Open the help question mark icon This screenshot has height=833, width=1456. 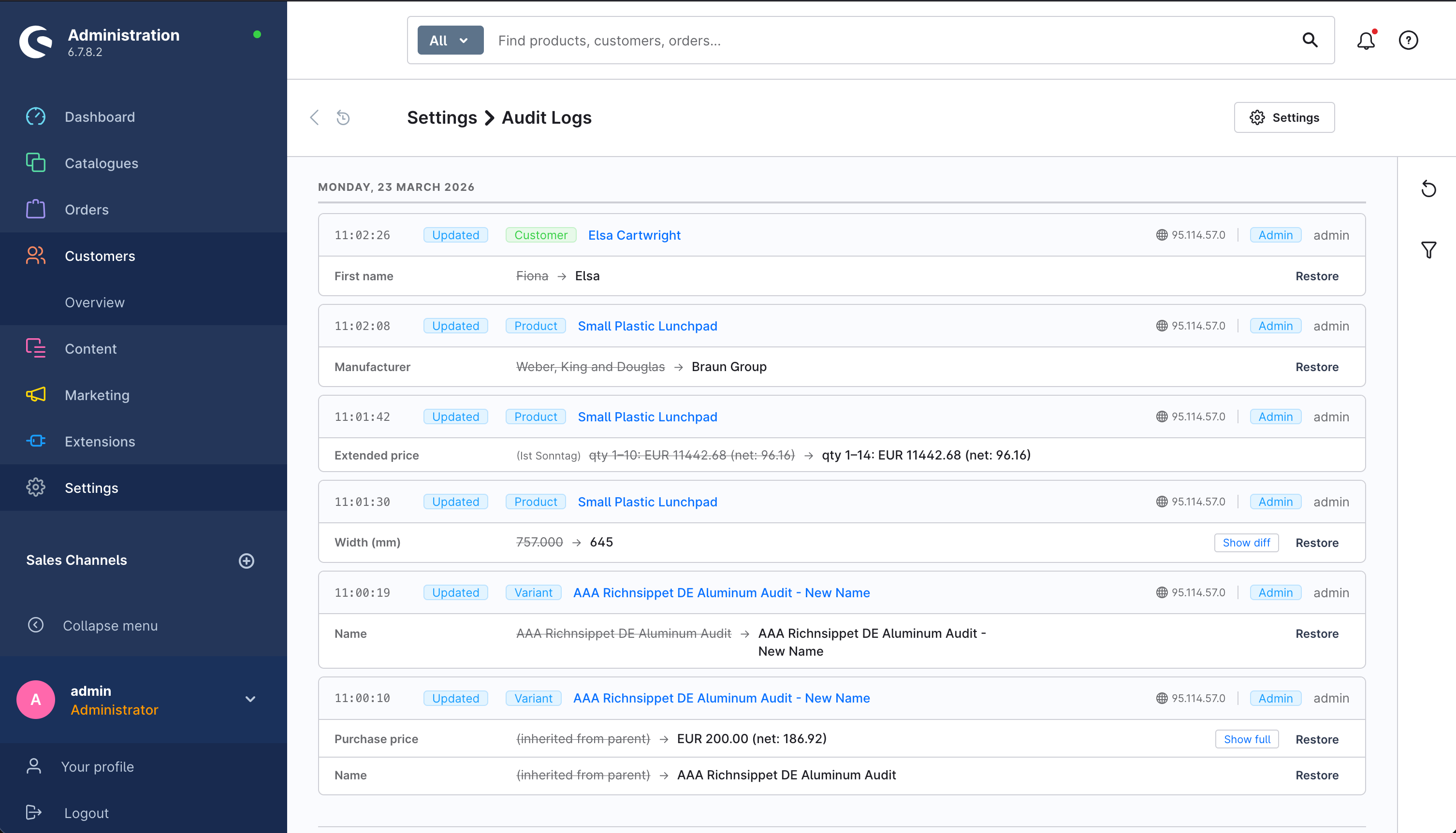(x=1409, y=40)
